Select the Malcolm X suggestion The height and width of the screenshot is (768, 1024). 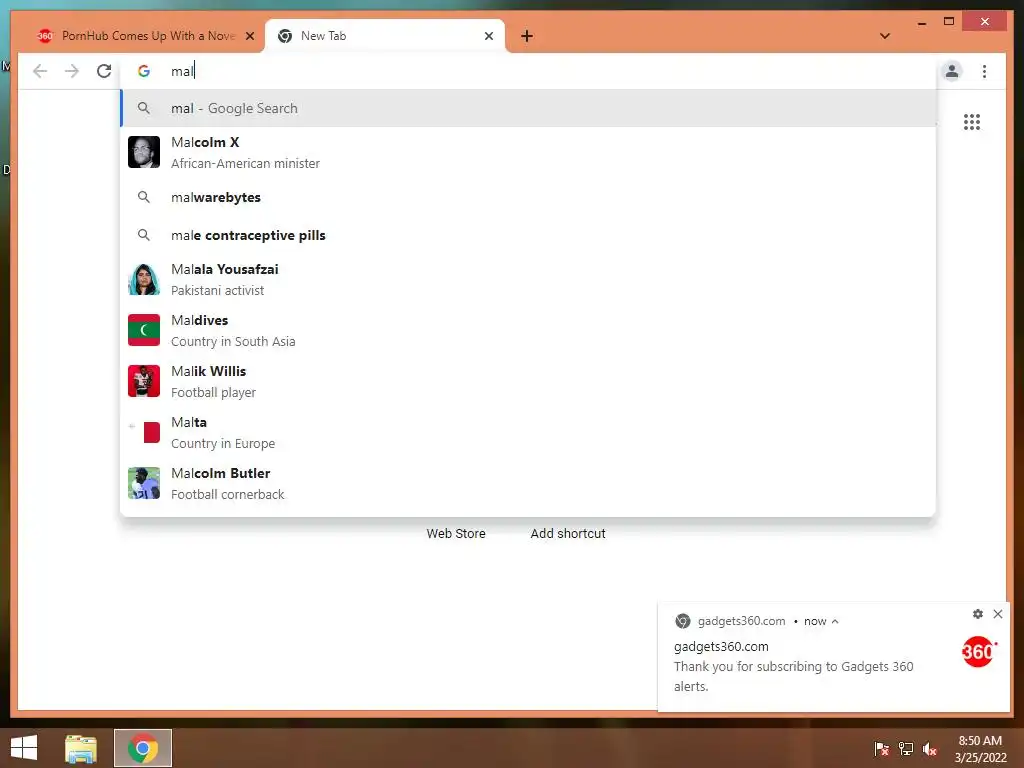pos(528,152)
